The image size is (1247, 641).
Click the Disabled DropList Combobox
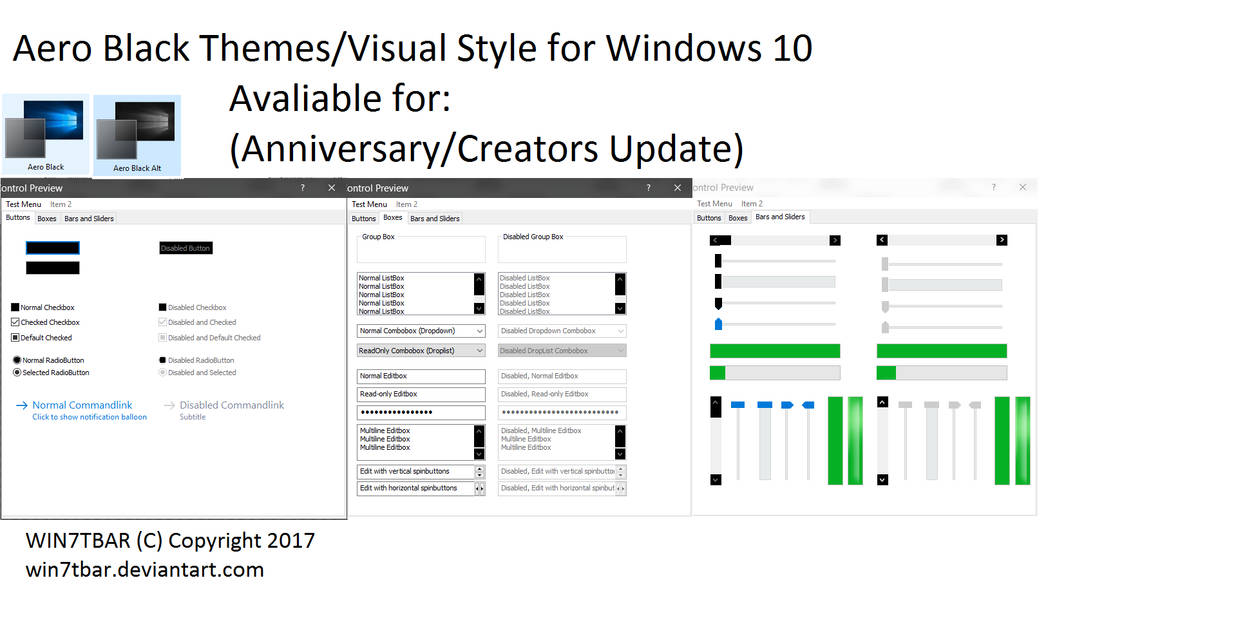coord(562,351)
